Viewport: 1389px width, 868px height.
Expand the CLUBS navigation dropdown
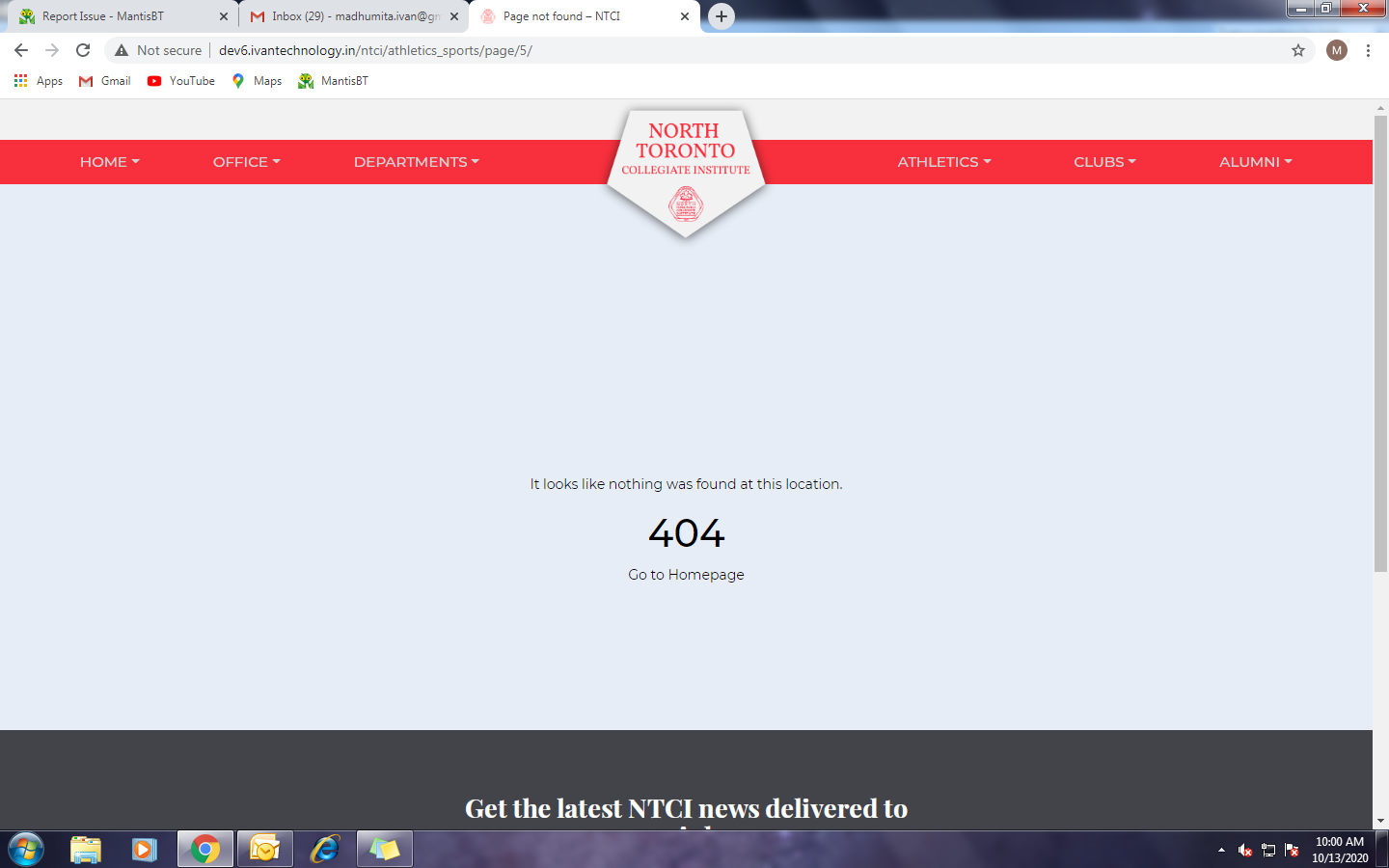pyautogui.click(x=1104, y=162)
